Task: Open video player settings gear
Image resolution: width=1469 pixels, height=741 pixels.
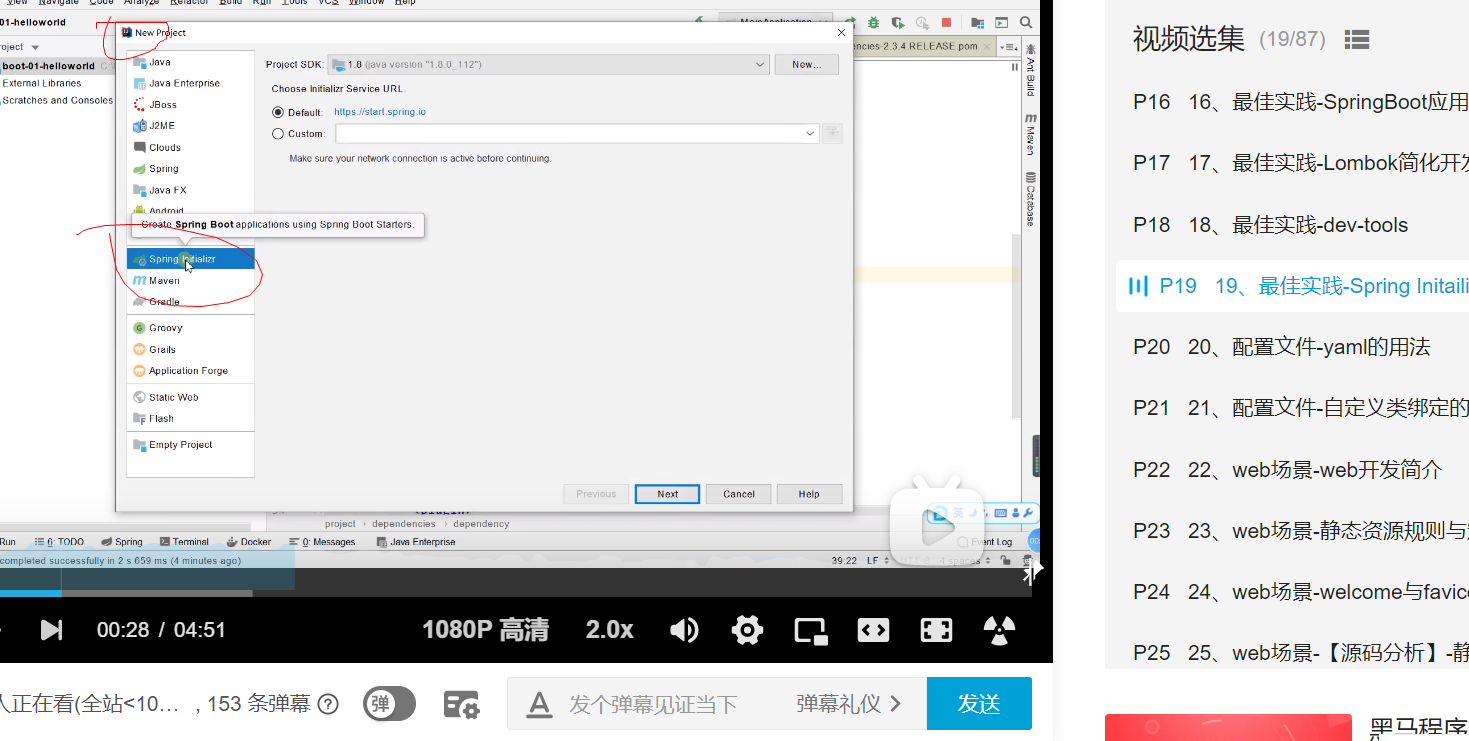Action: point(747,629)
